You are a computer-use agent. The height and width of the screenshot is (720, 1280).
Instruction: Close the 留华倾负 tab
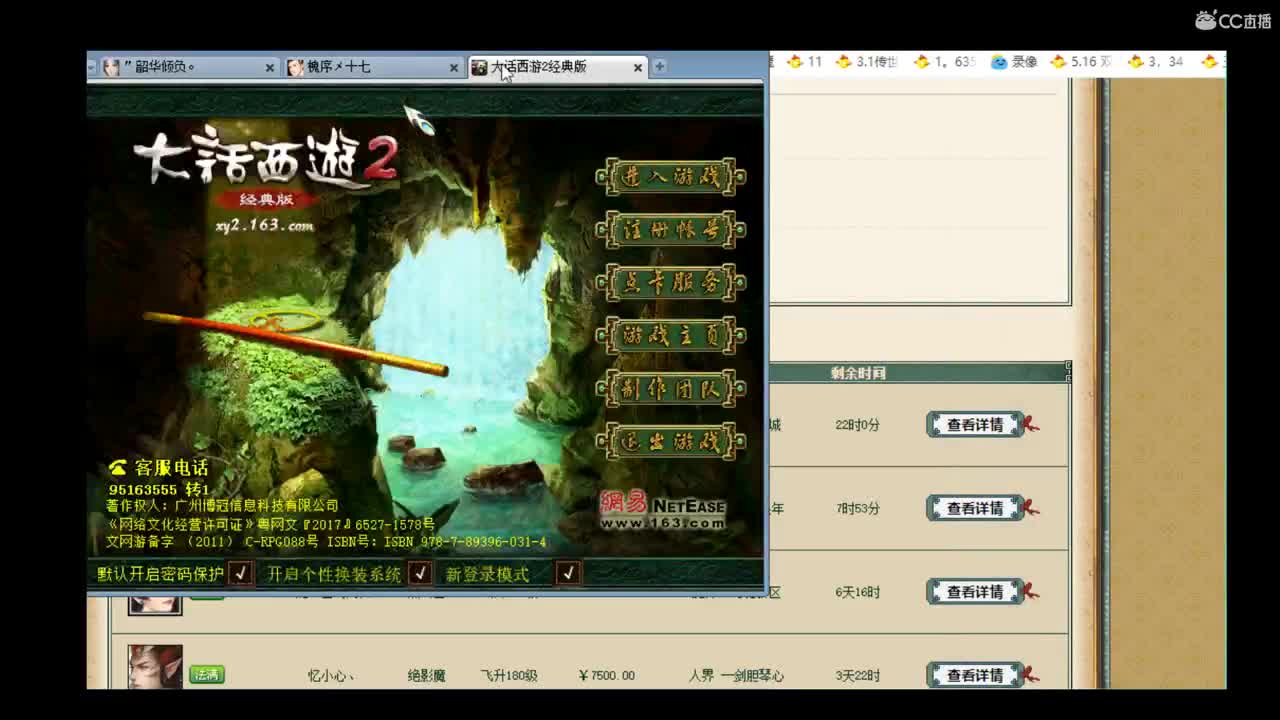pyautogui.click(x=269, y=68)
